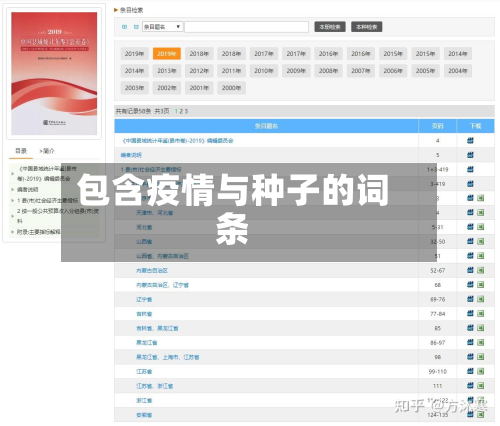The image size is (500, 426).
Task: Select the 2010年 yearbook
Action: coord(264,71)
